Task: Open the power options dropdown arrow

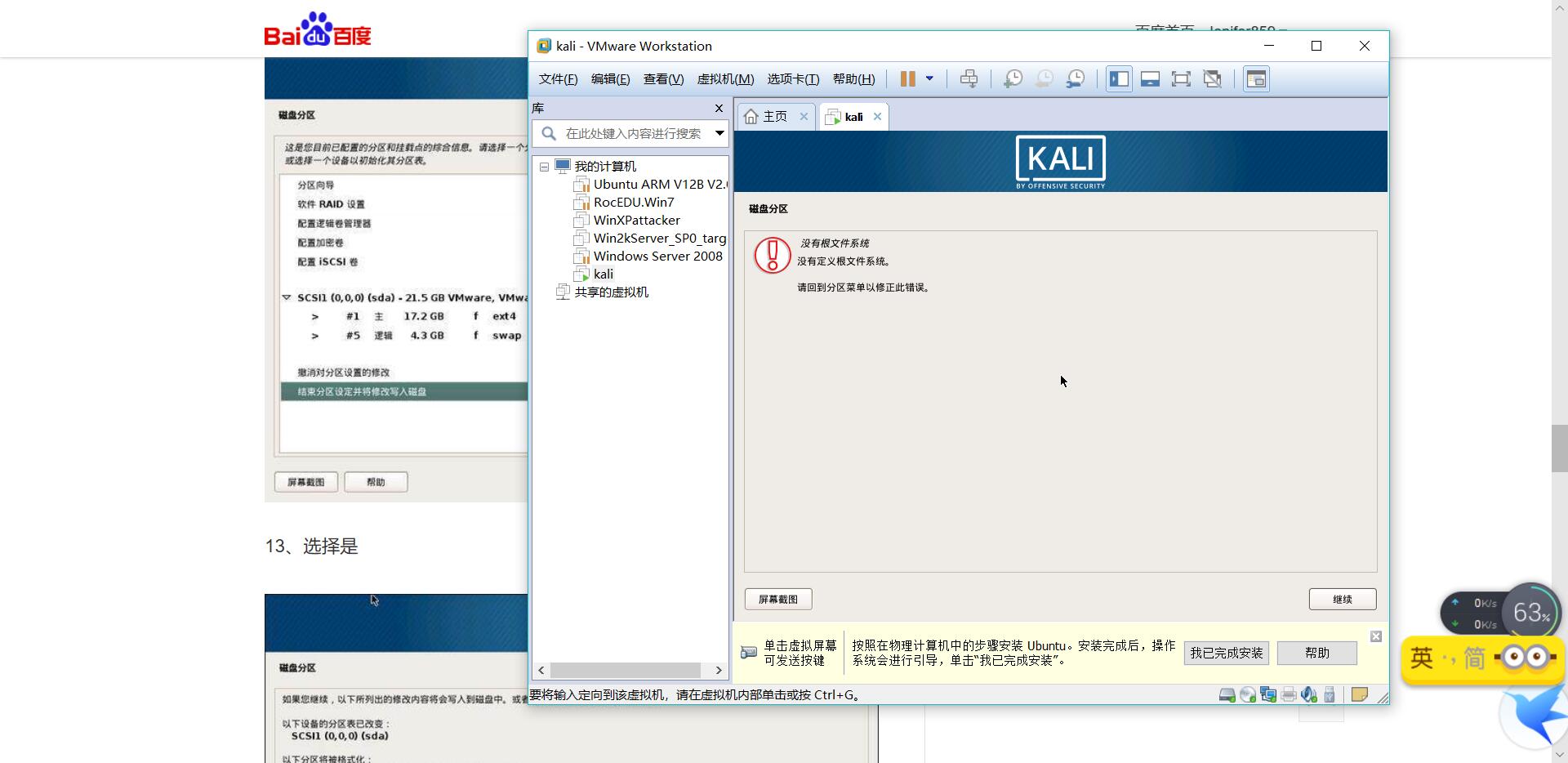Action: tap(929, 79)
